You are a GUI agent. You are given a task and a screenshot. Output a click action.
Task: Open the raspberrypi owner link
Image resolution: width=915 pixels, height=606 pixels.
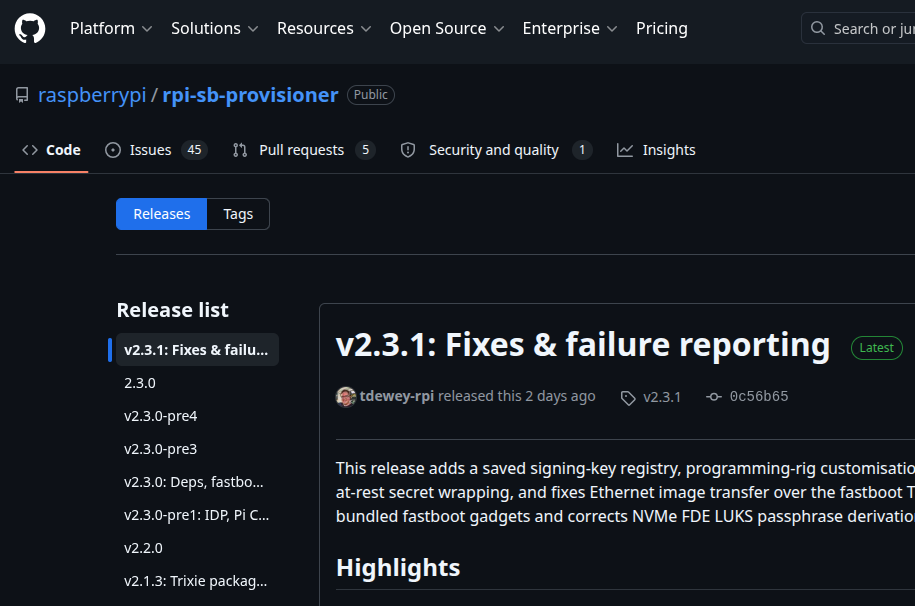tap(92, 95)
